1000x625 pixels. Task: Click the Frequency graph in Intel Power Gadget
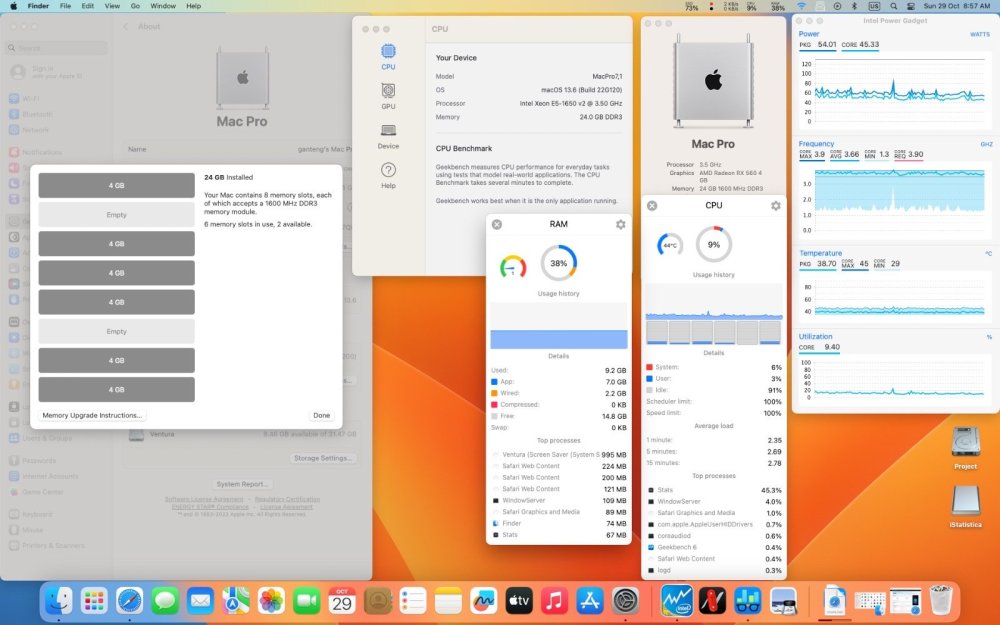[x=899, y=200]
